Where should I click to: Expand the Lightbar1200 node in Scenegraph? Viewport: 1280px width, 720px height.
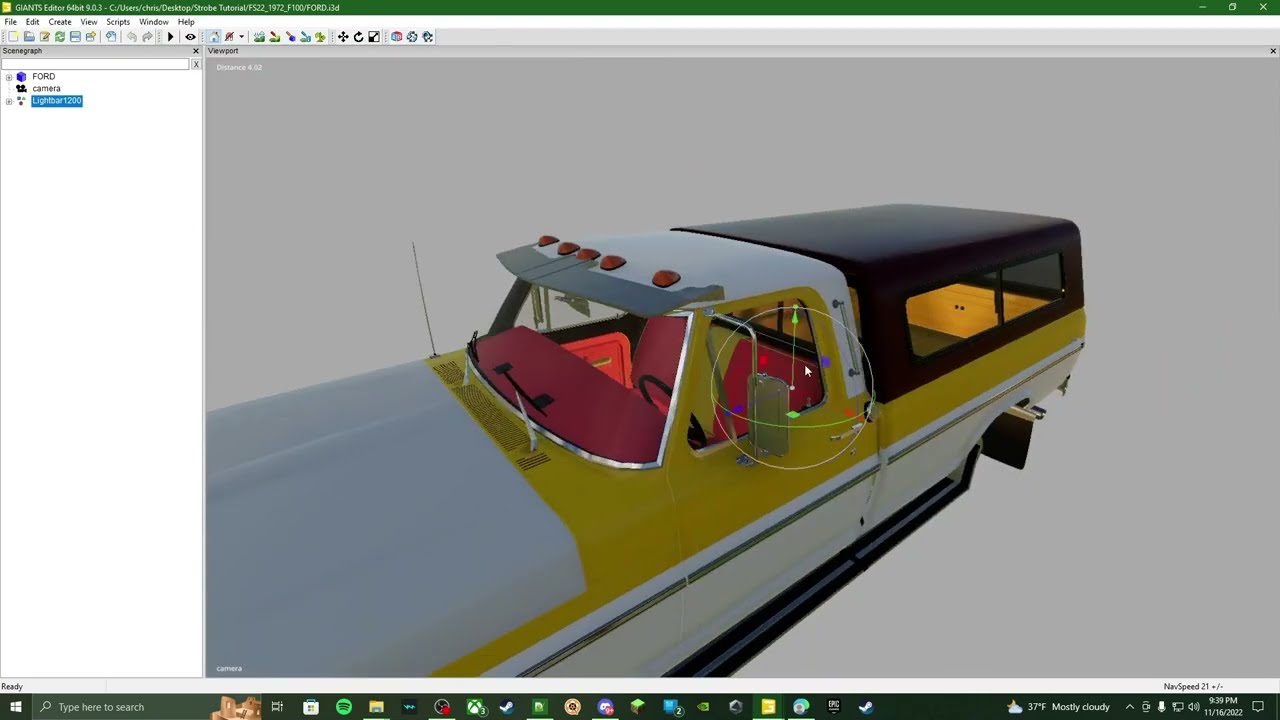9,101
